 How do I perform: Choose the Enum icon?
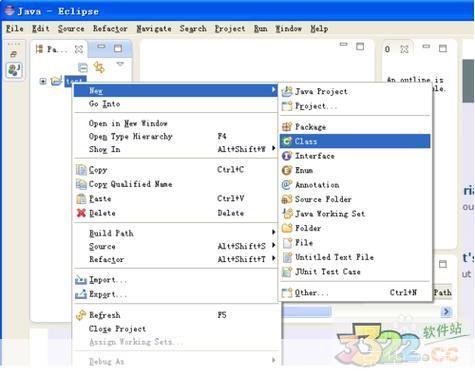tap(287, 170)
